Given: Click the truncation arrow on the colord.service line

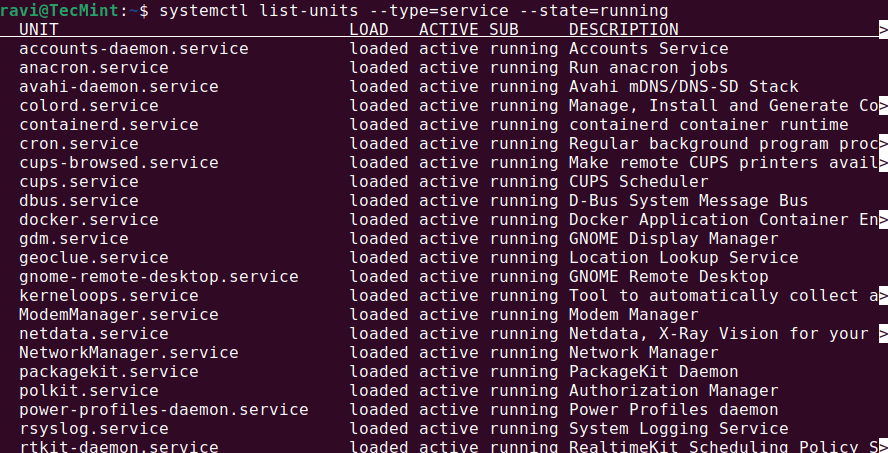Looking at the screenshot, I should click(883, 106).
